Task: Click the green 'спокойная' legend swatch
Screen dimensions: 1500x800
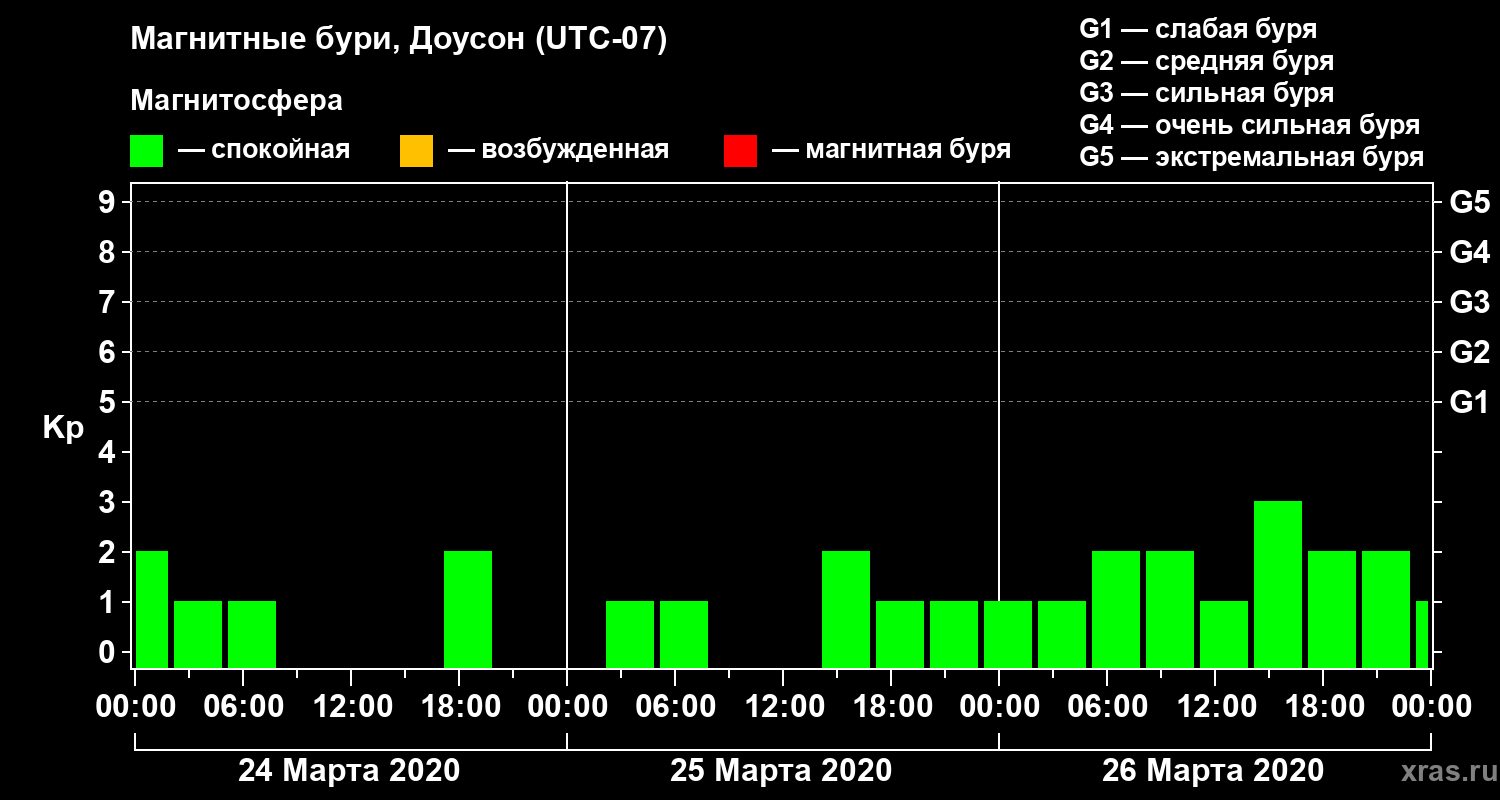Action: pyautogui.click(x=147, y=151)
